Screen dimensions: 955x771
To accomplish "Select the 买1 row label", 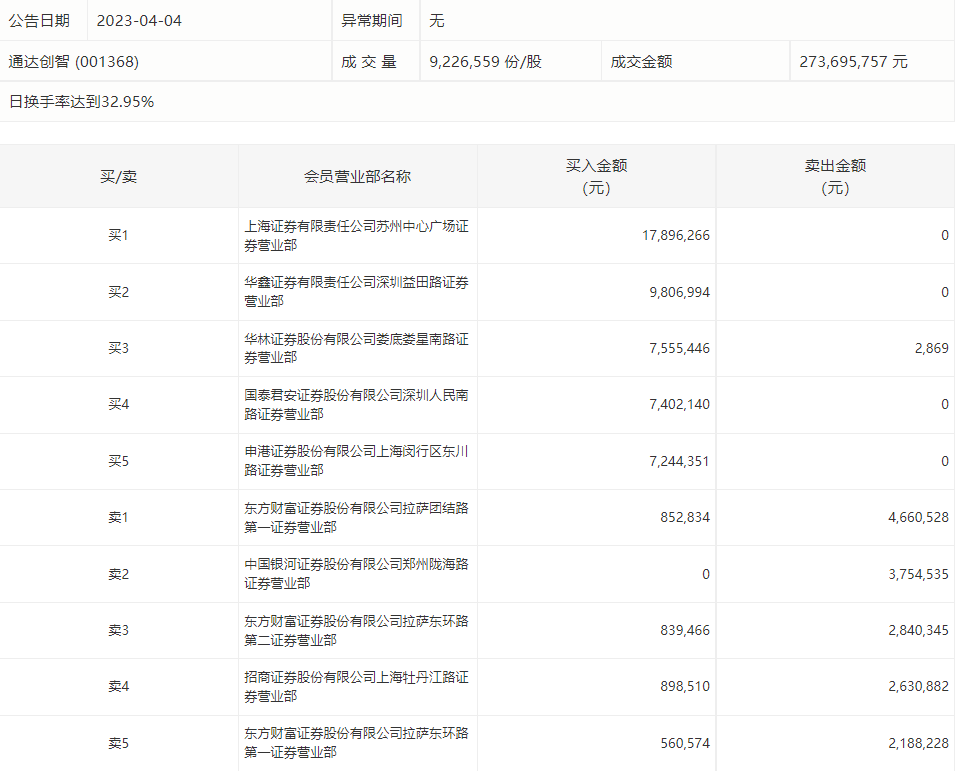I will 119,235.
